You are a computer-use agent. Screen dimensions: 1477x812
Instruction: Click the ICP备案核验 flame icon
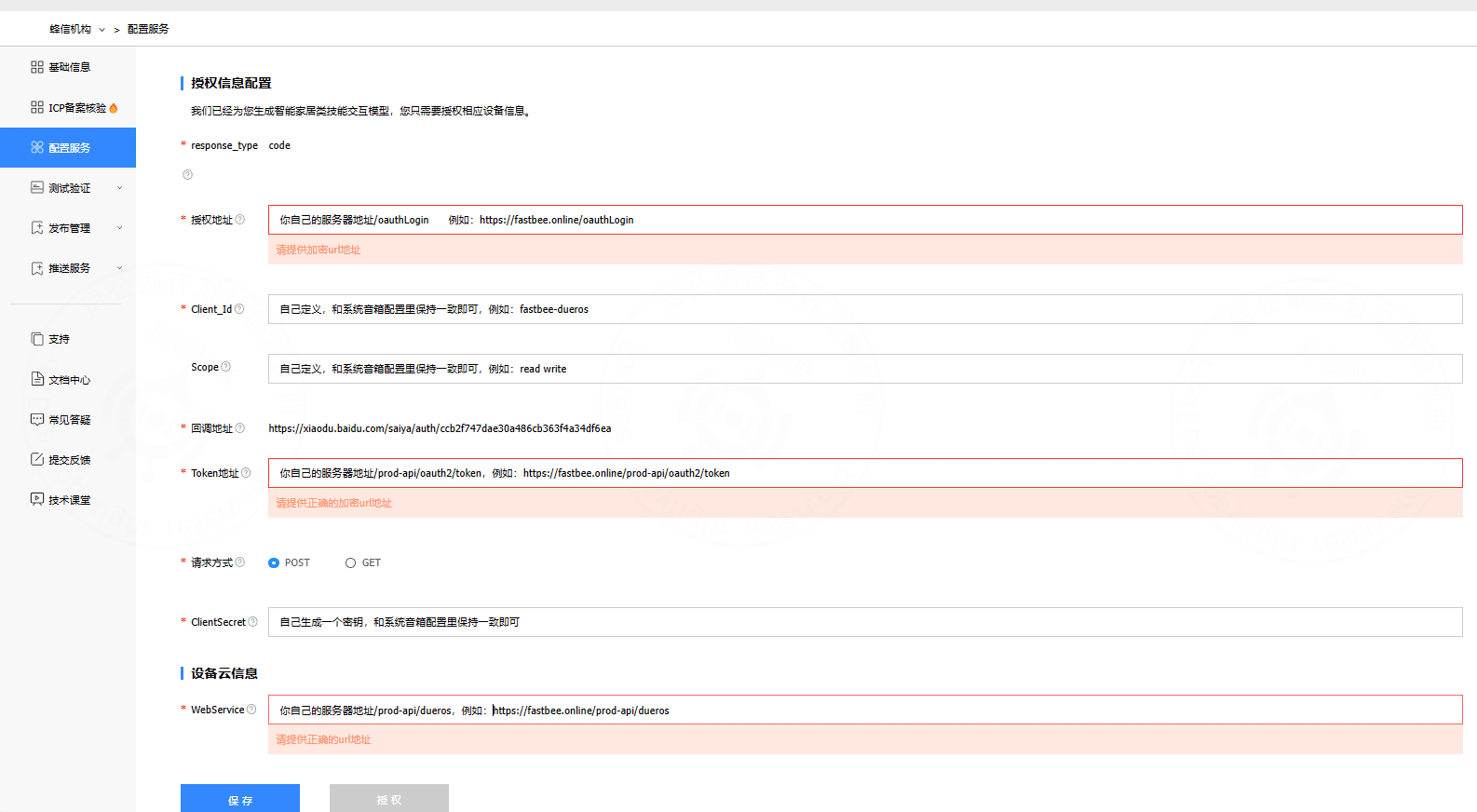pyautogui.click(x=114, y=108)
